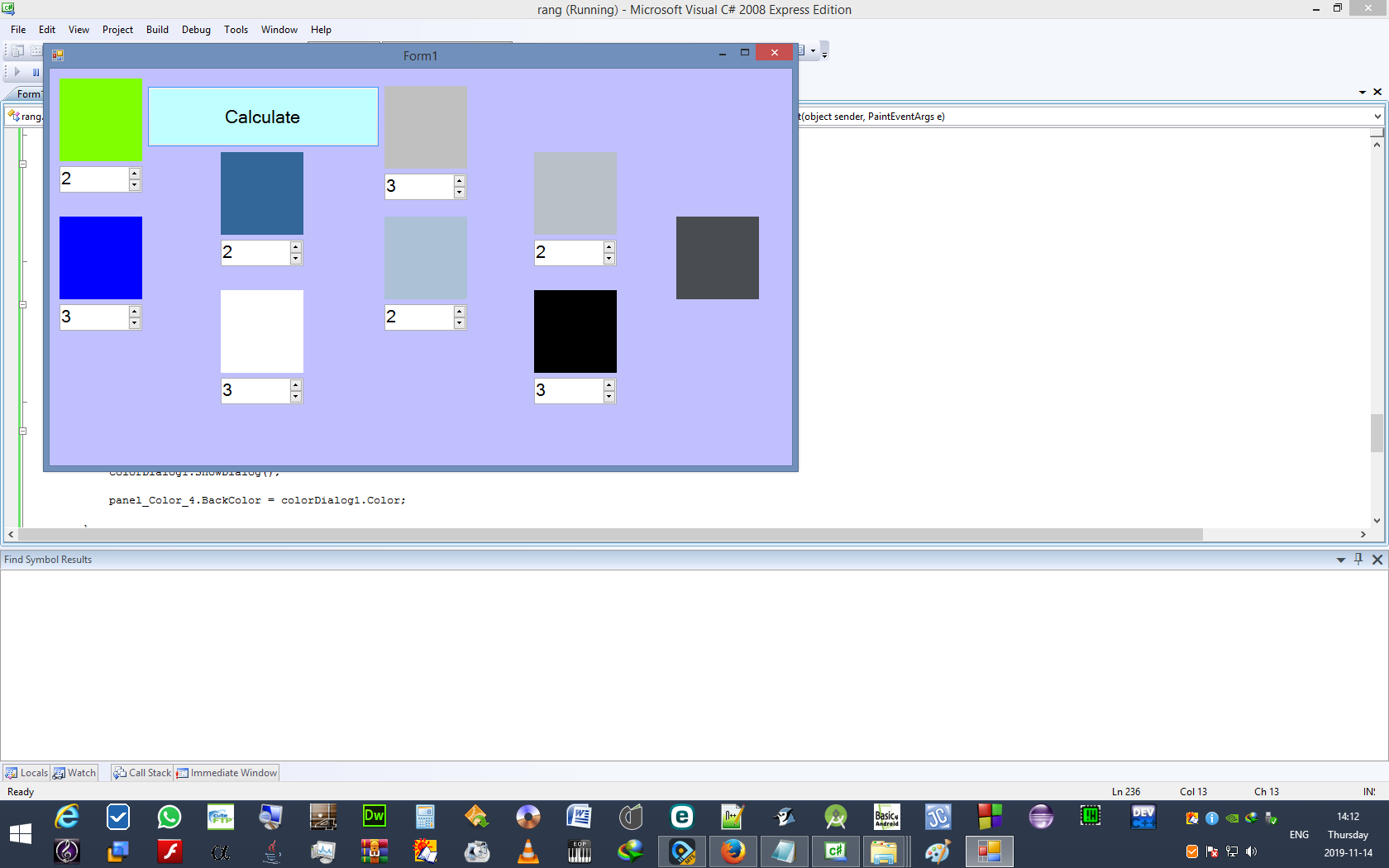The width and height of the screenshot is (1389, 868).
Task: Close the Find Symbol Results panel
Action: 1377,560
